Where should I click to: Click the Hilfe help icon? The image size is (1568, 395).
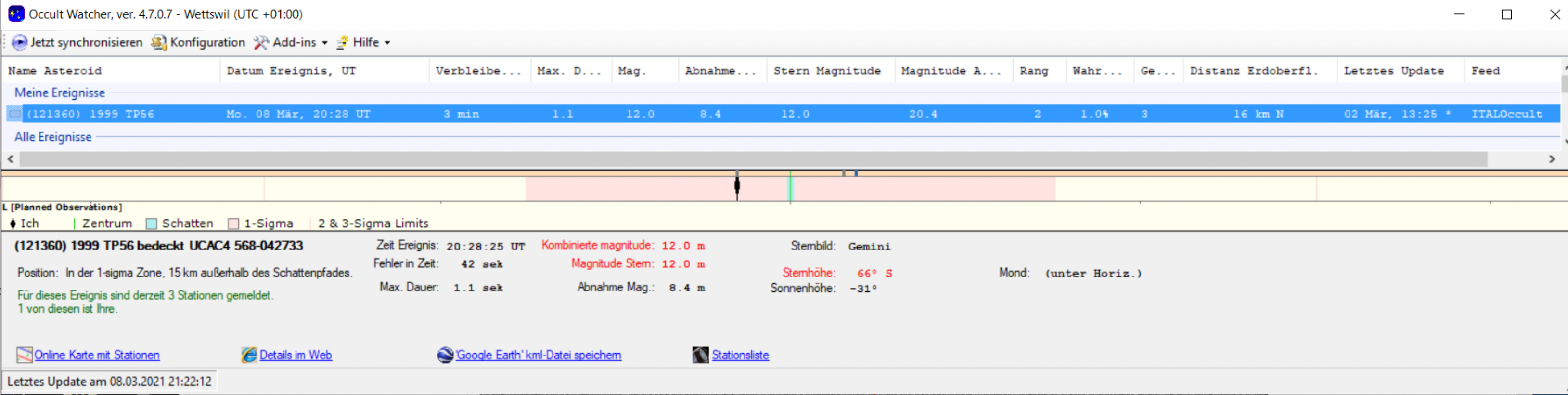(343, 42)
